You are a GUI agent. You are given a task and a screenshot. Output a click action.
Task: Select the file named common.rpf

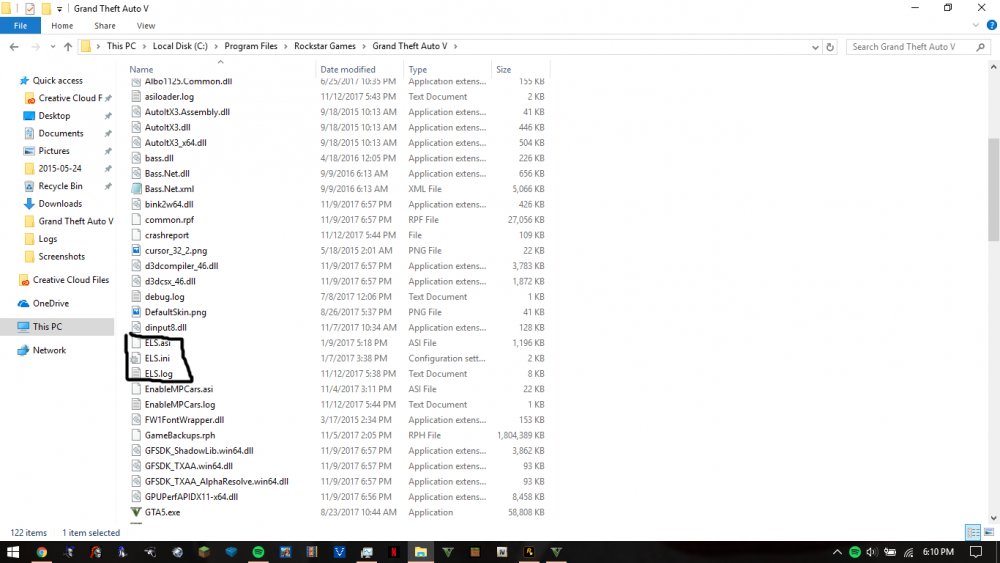point(169,220)
